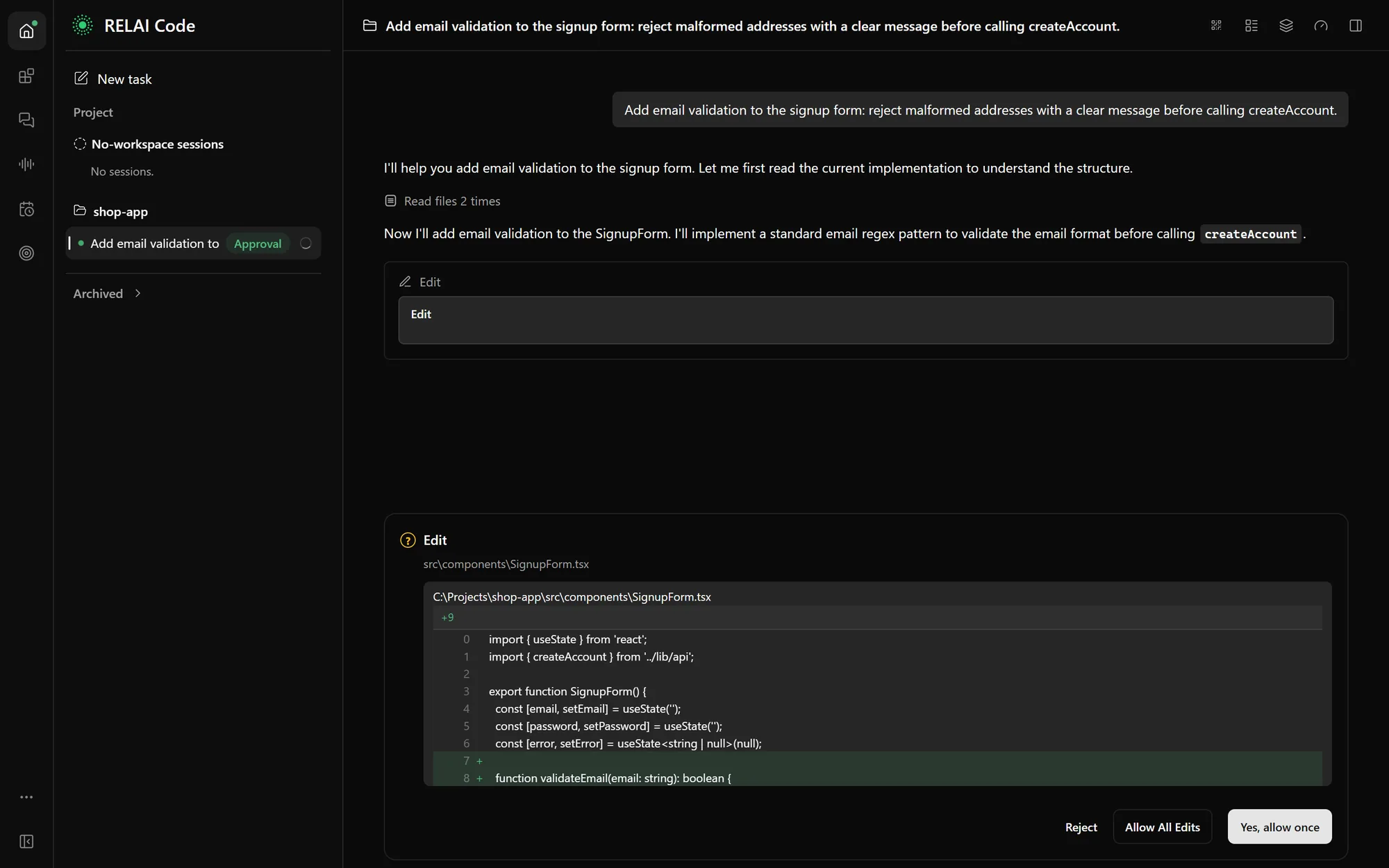
Task: Click Allow All Edits button
Action: coord(1162,827)
